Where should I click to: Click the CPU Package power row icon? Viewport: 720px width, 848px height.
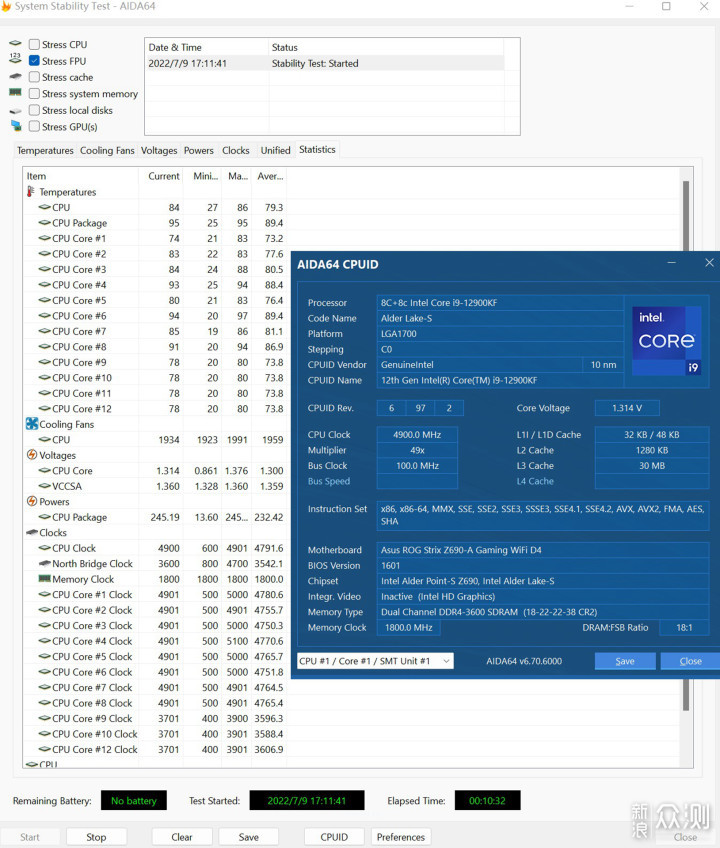(45, 516)
